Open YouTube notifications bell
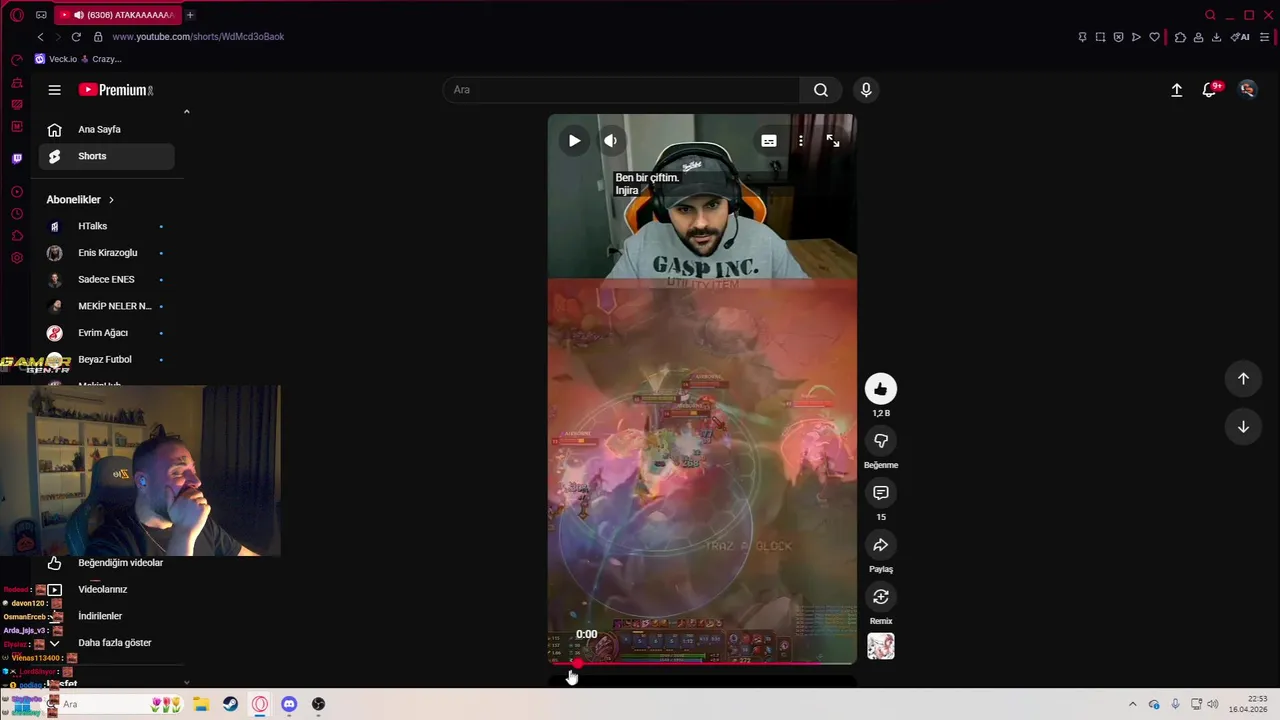The image size is (1280, 720). pyautogui.click(x=1210, y=90)
